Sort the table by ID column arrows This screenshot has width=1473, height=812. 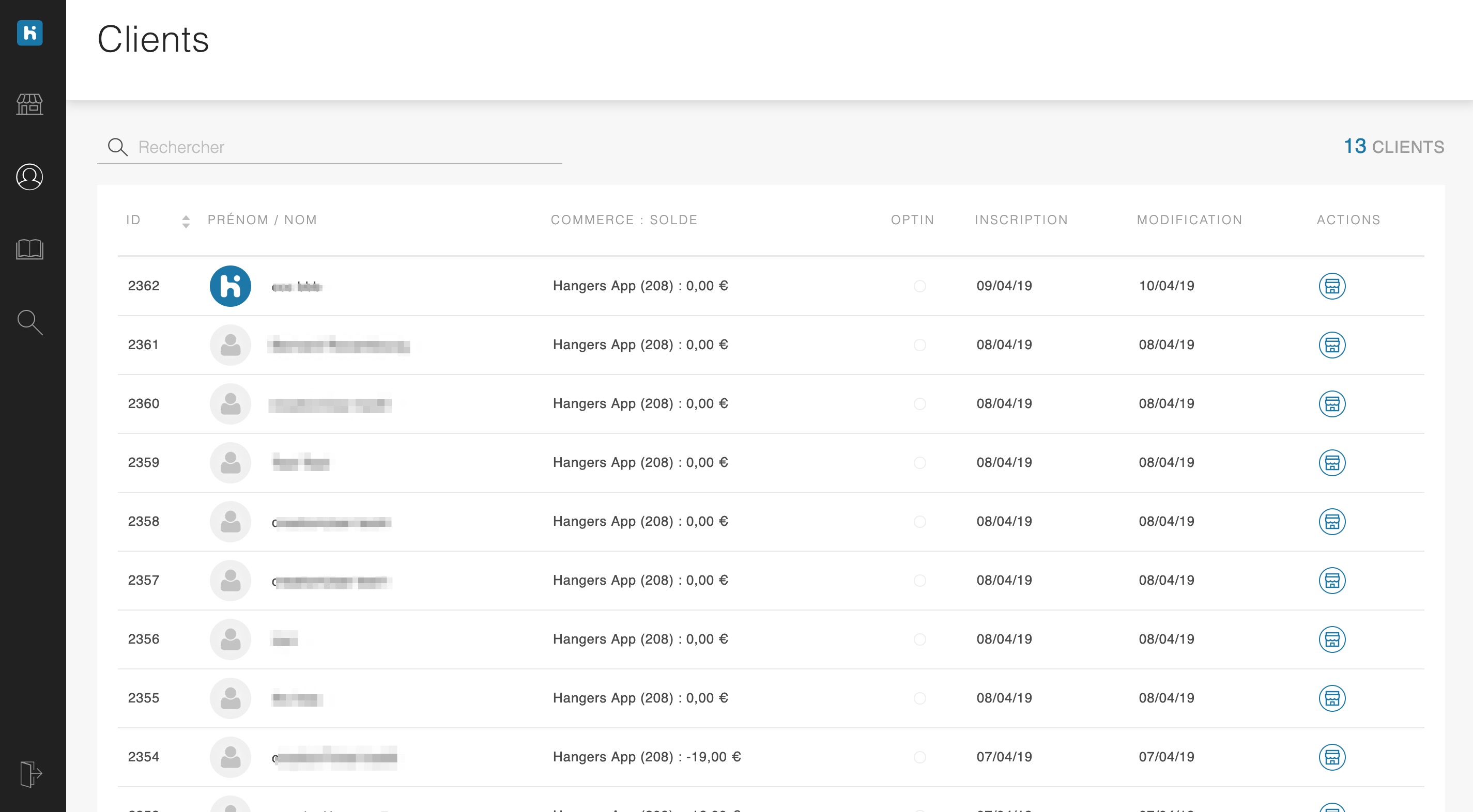pyautogui.click(x=186, y=221)
